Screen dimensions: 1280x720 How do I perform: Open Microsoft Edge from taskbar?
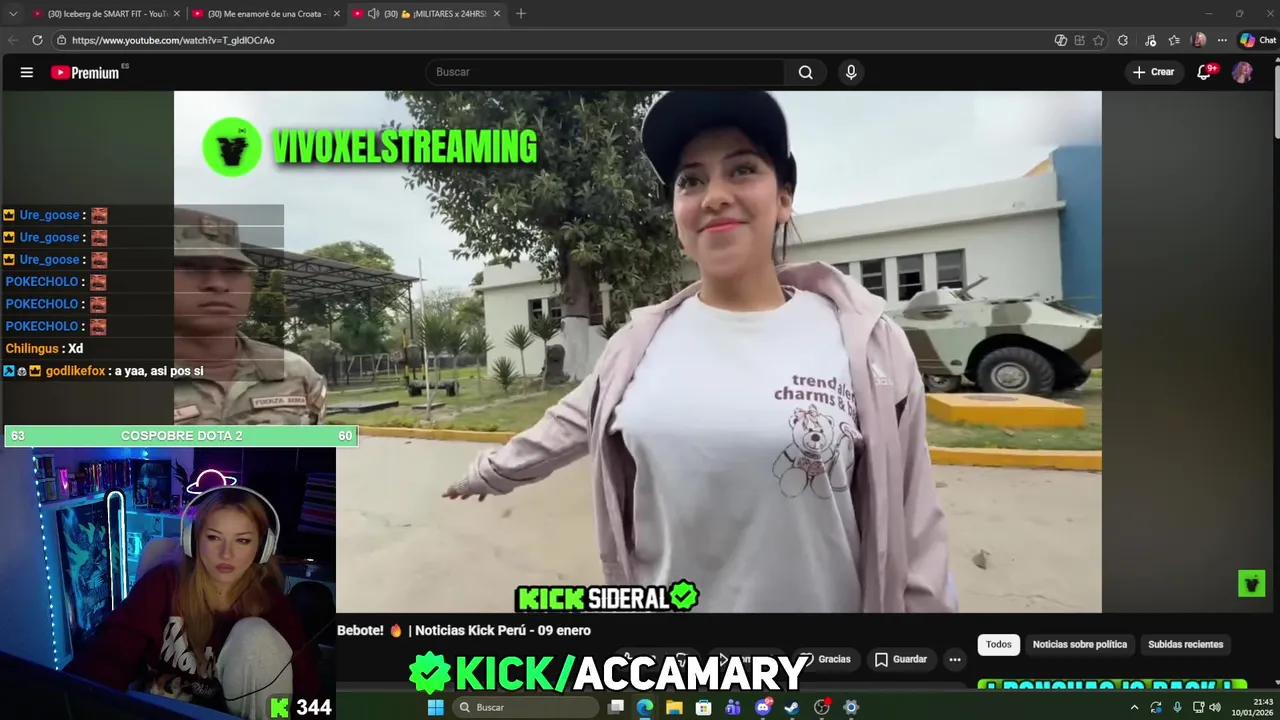(x=645, y=707)
